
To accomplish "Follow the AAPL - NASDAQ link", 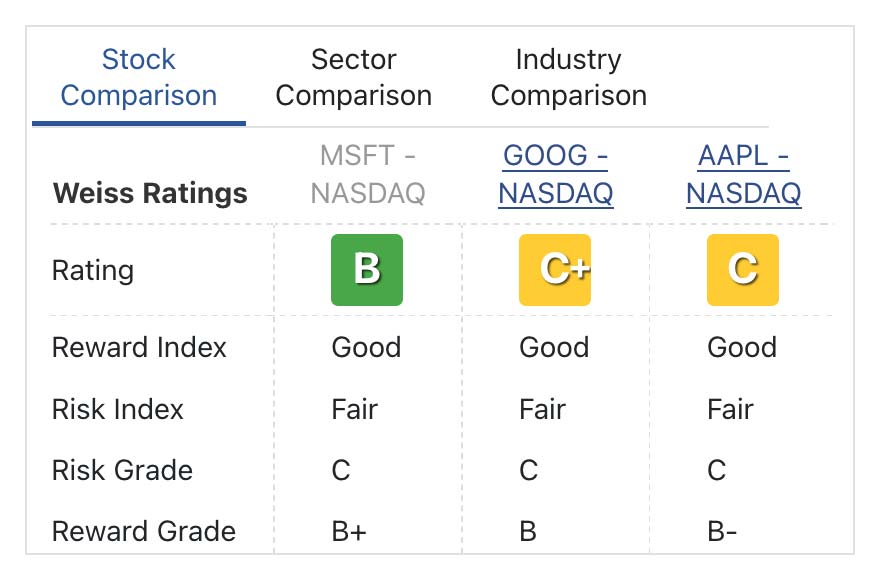I will tap(743, 174).
